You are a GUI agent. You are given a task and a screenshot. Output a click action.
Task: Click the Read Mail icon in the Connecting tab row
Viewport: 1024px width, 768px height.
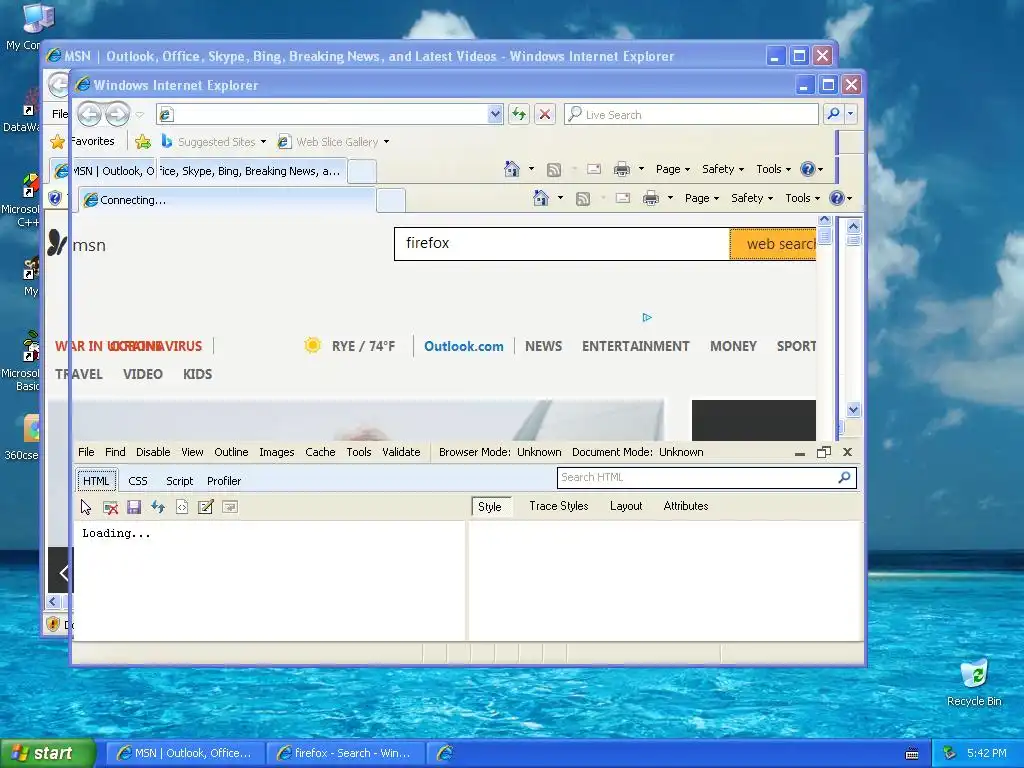pyautogui.click(x=623, y=198)
